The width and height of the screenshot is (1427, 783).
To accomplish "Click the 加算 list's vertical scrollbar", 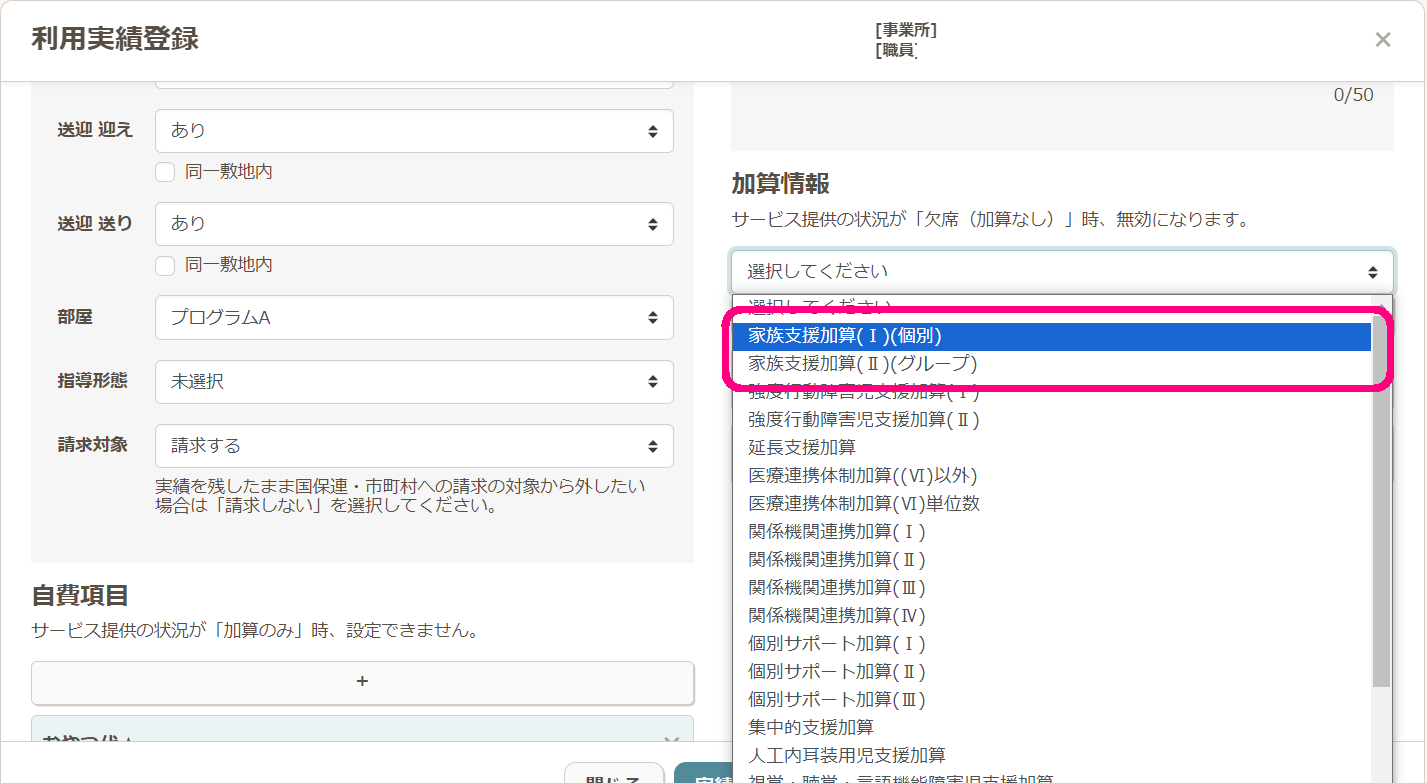I will pyautogui.click(x=1381, y=500).
